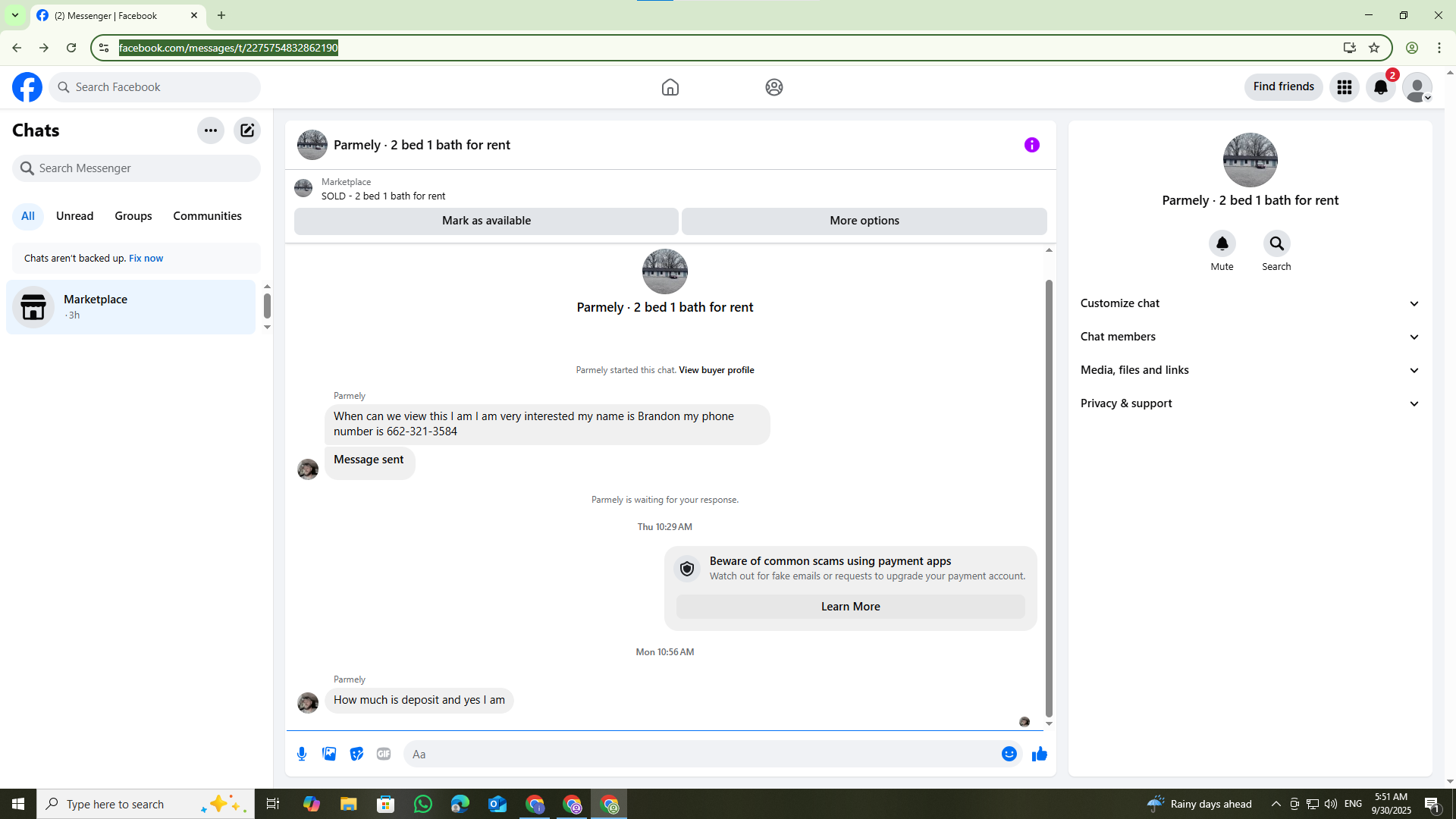Open View buyer profile link
The width and height of the screenshot is (1456, 819).
717,370
